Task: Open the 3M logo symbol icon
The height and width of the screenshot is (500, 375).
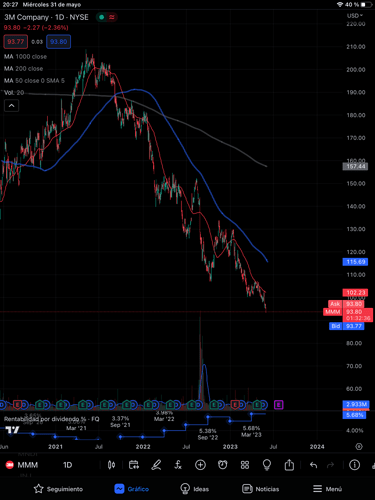Action: pos(10,465)
